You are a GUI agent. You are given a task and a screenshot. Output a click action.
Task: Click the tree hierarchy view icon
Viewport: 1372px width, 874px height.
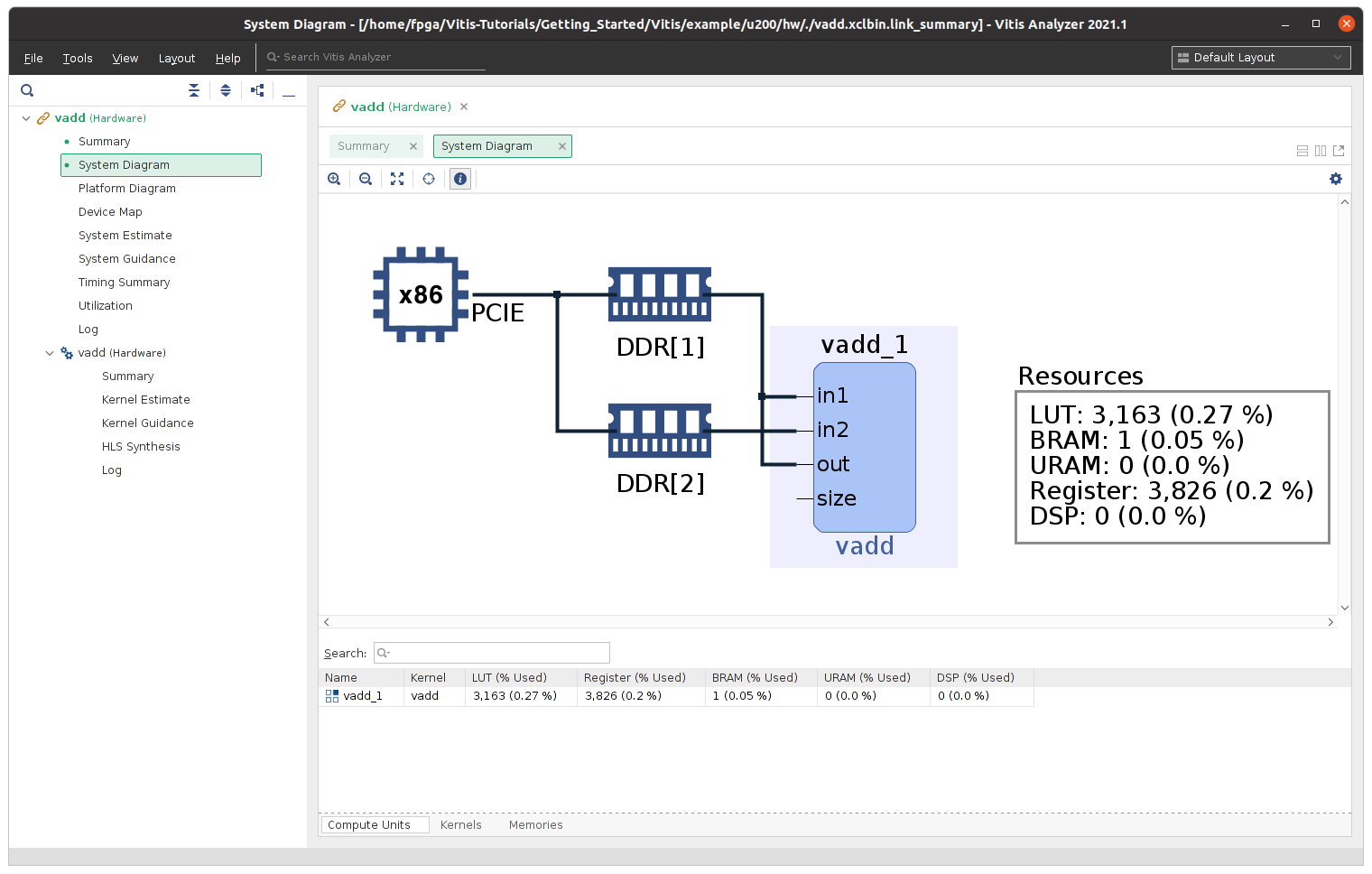258,90
